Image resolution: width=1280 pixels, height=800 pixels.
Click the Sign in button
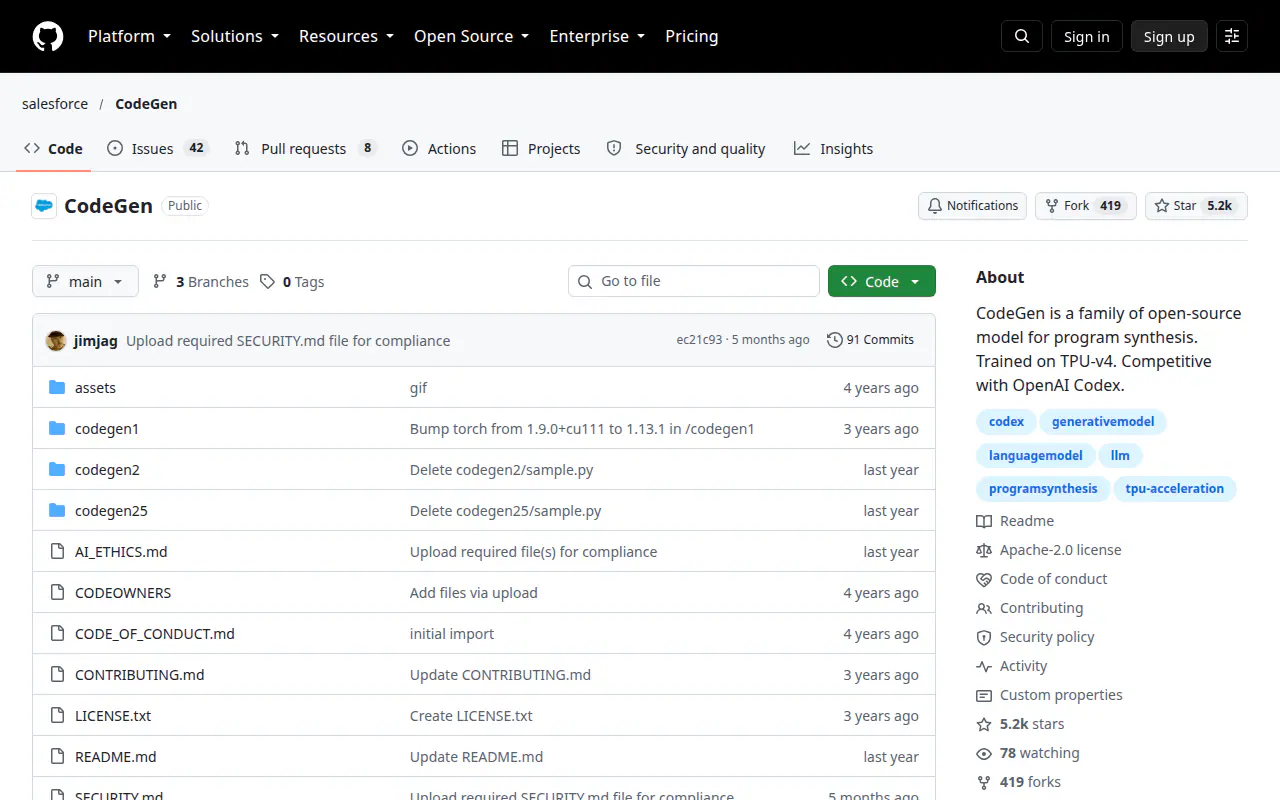[x=1087, y=36]
